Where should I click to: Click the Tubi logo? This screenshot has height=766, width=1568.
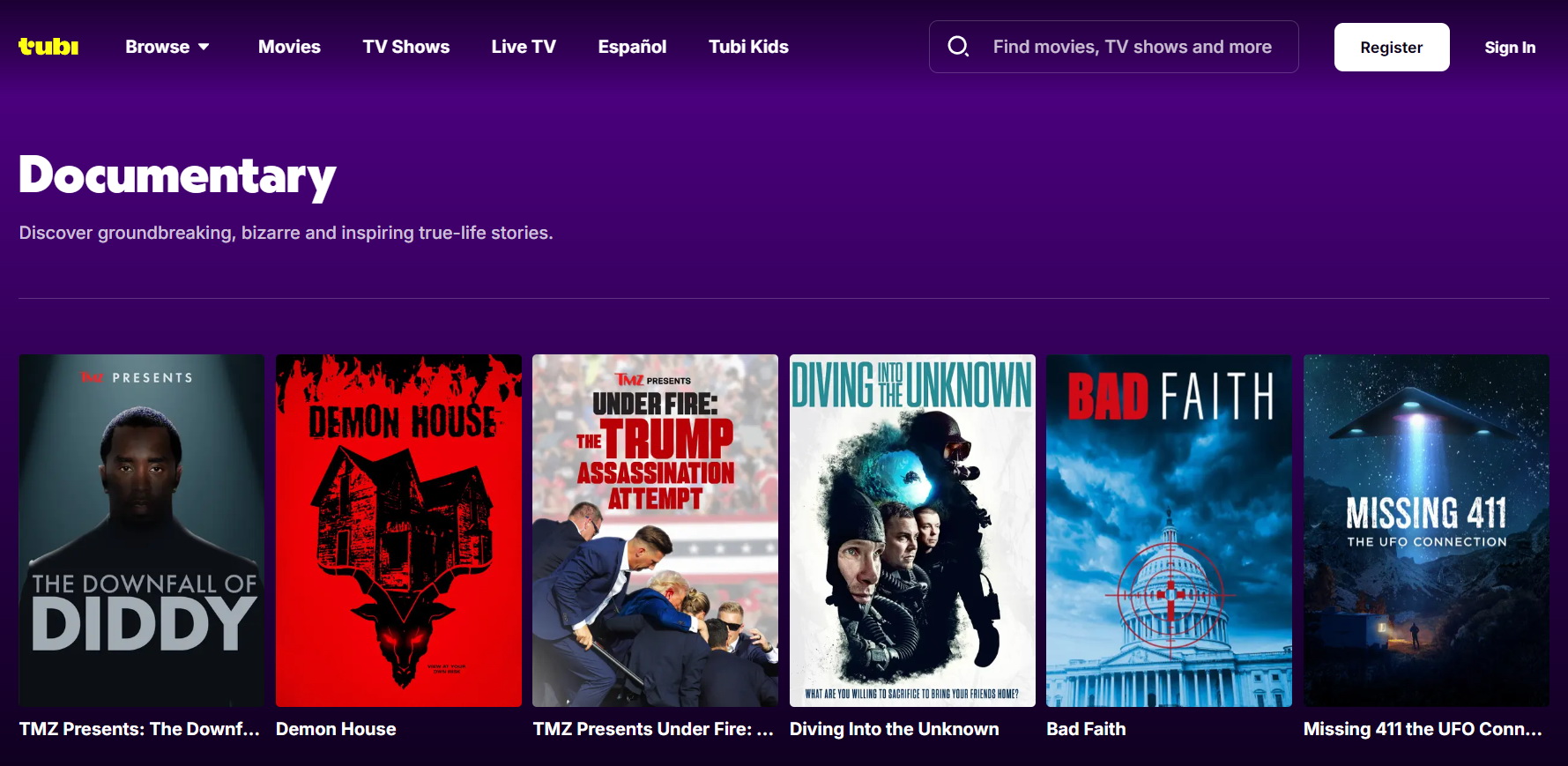[48, 47]
